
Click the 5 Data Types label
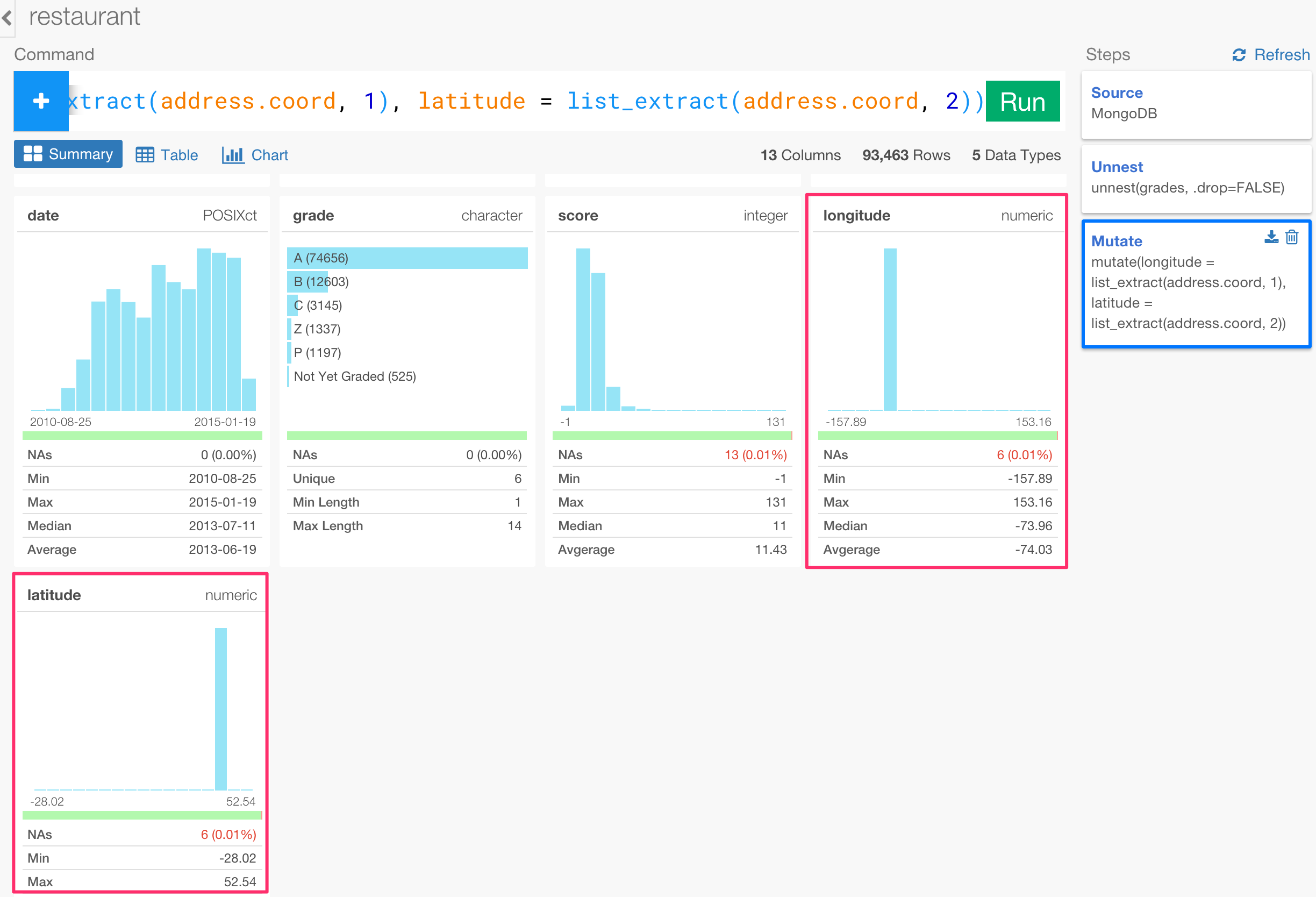point(1016,155)
